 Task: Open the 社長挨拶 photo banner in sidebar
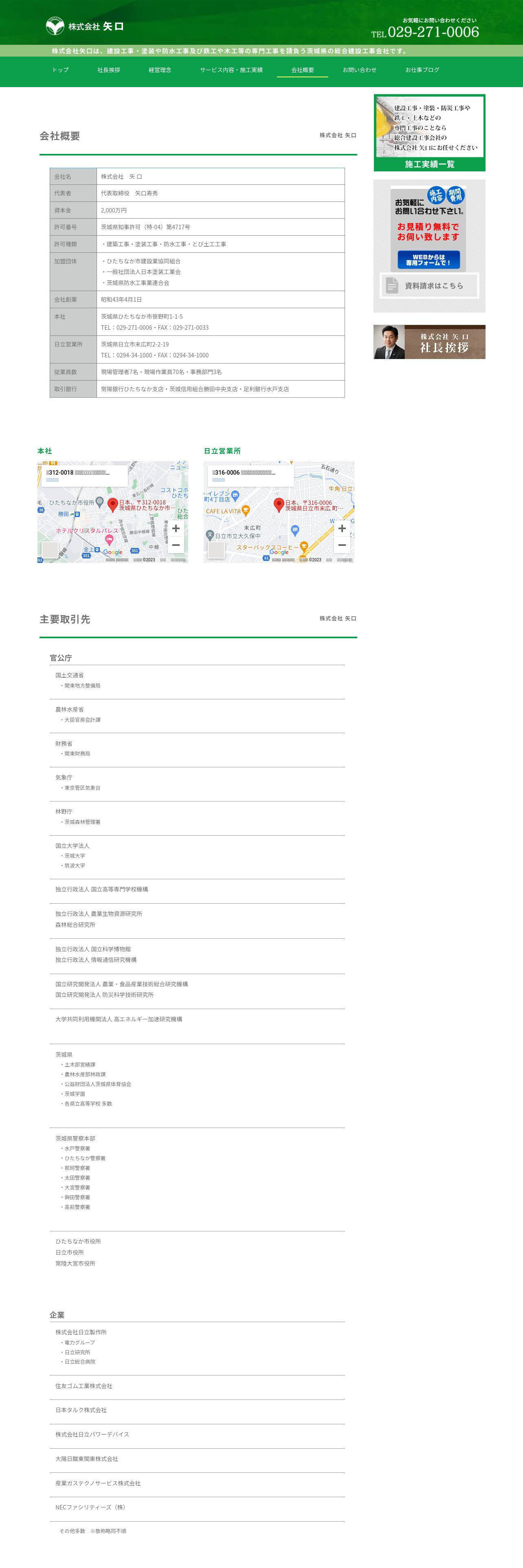(x=429, y=342)
